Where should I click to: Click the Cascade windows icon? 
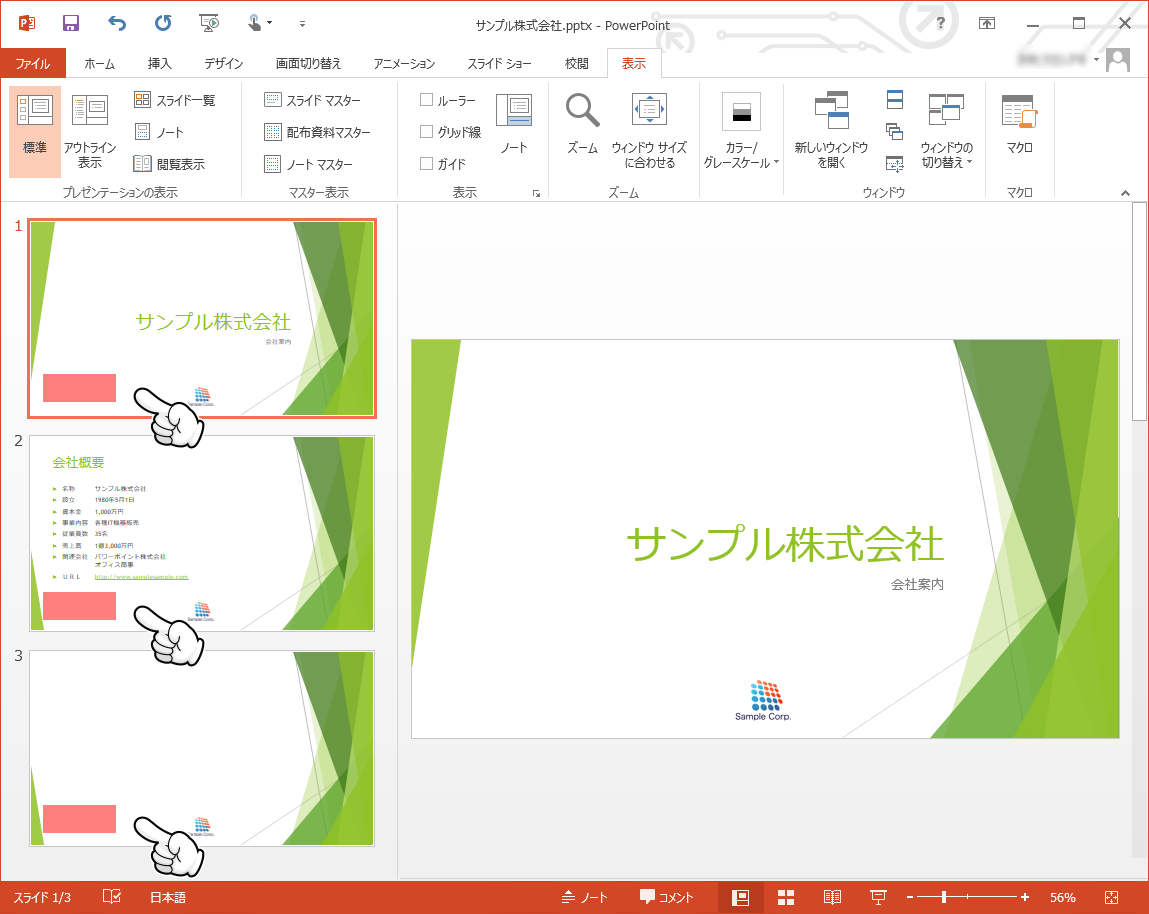click(x=895, y=132)
